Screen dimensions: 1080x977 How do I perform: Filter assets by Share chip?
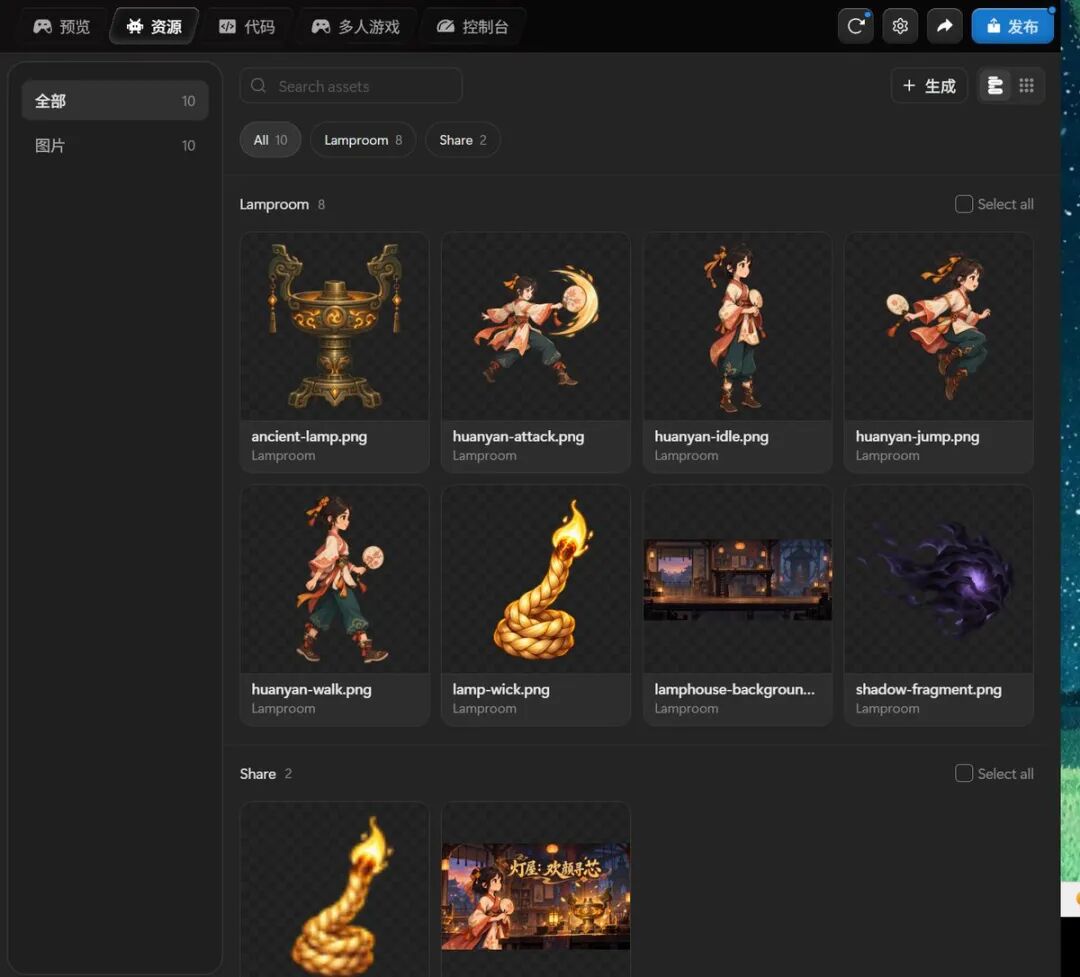click(x=463, y=140)
